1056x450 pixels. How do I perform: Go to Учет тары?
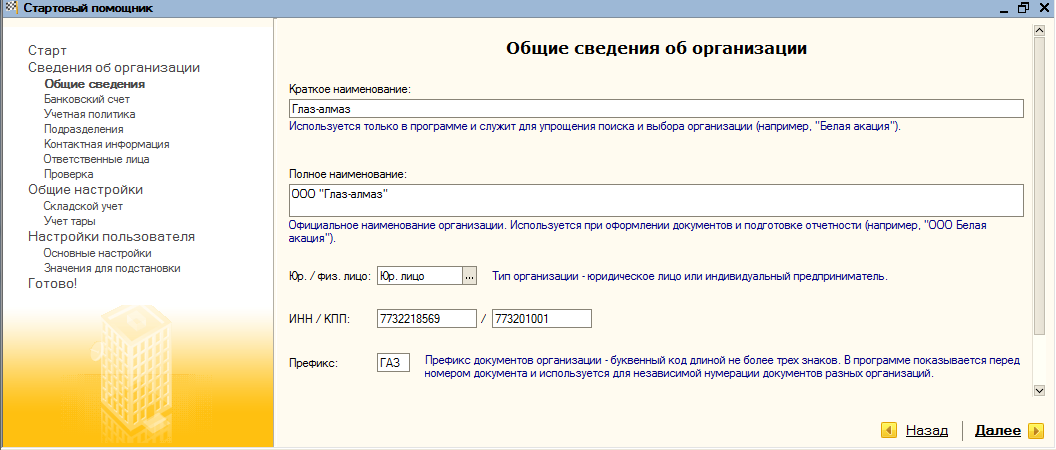pos(69,221)
